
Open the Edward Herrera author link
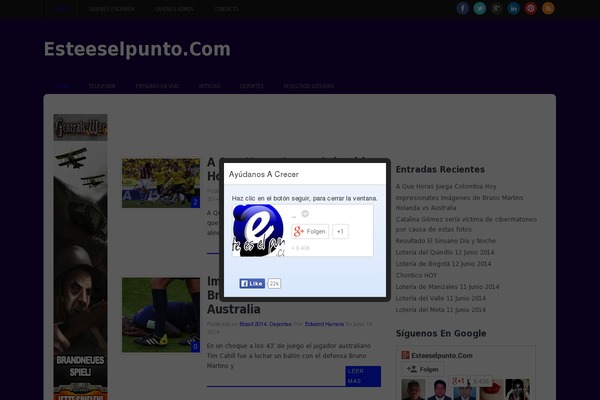324,324
